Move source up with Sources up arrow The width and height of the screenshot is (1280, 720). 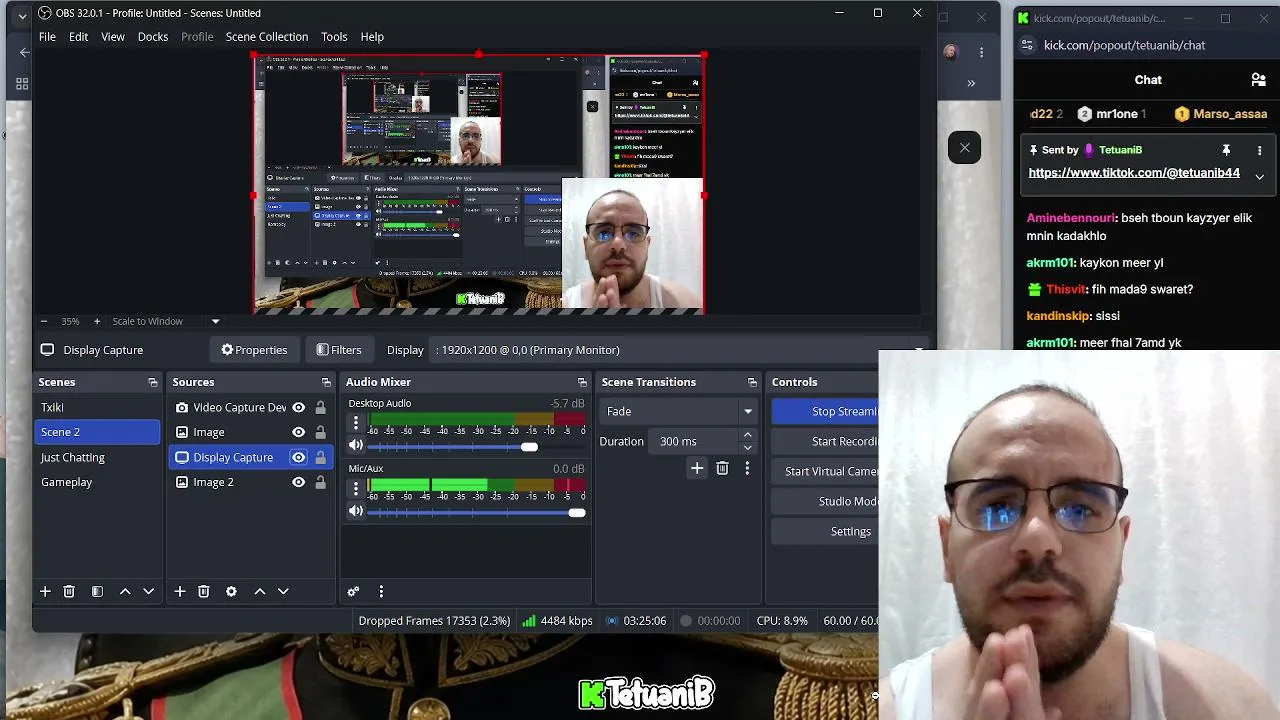tap(260, 591)
